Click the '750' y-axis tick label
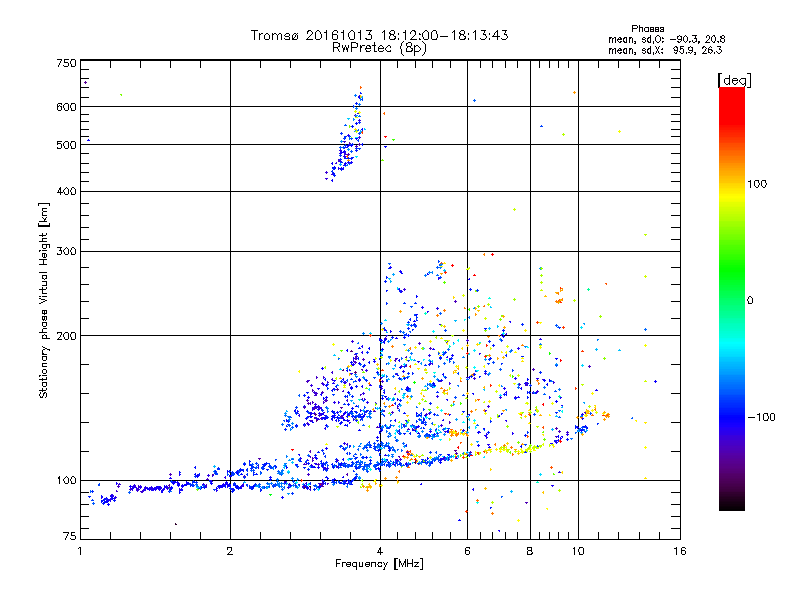 point(67,63)
